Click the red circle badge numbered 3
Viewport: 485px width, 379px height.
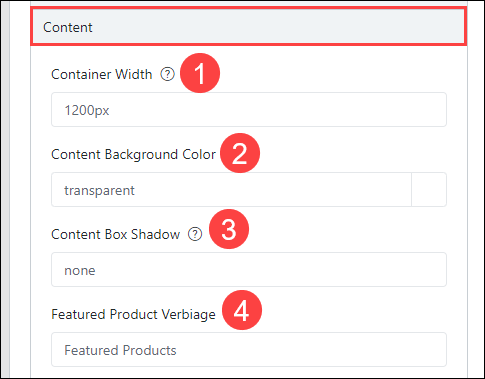[x=229, y=229]
